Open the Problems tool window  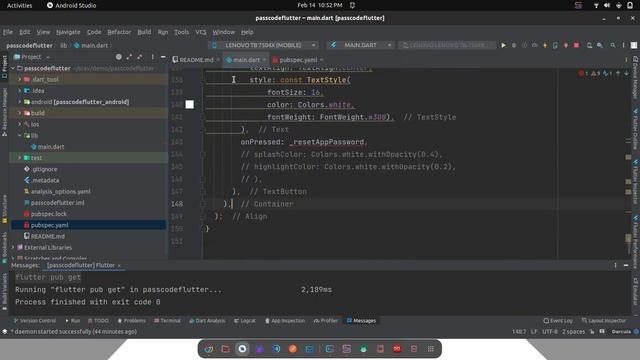tap(131, 320)
